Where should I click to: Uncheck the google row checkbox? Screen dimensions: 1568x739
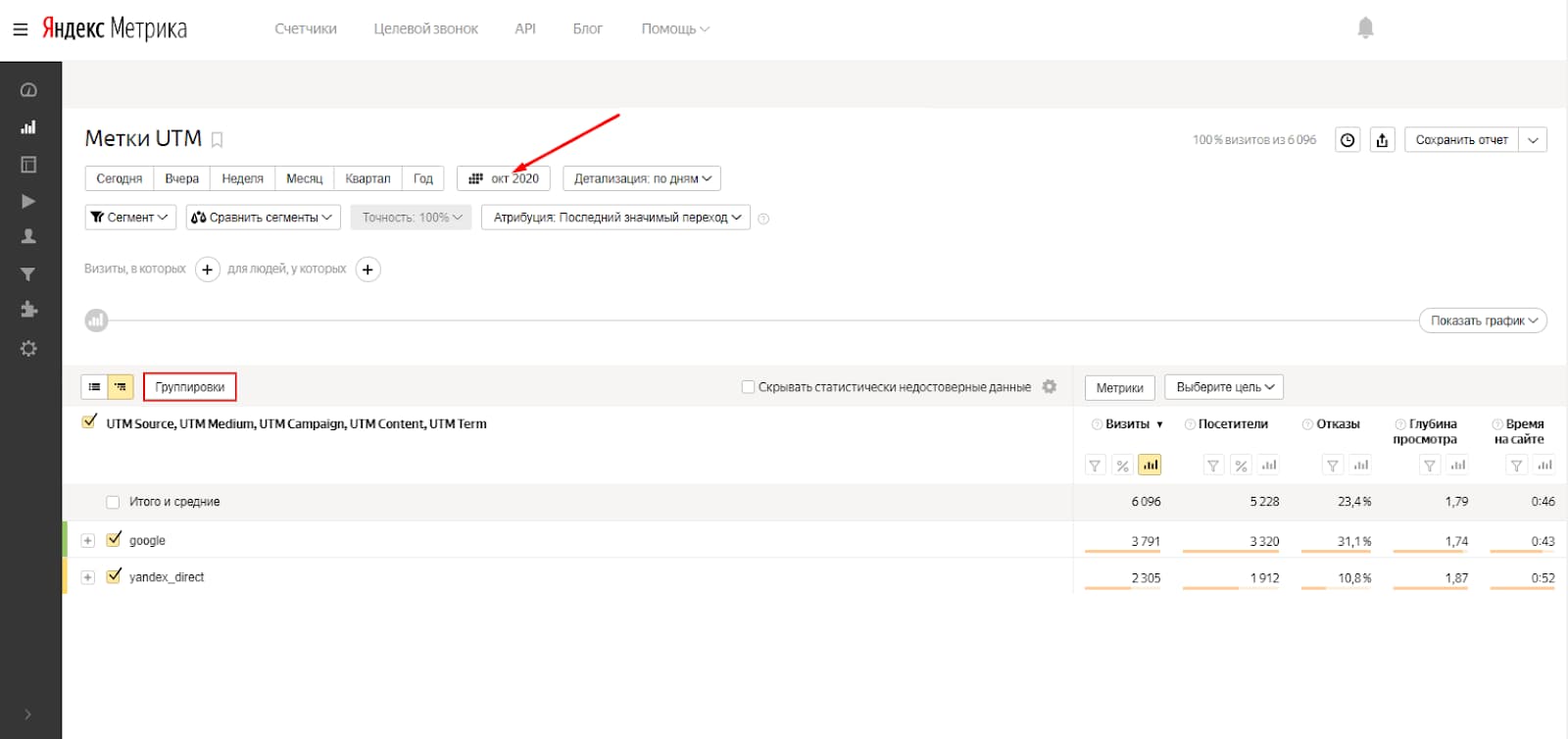114,539
